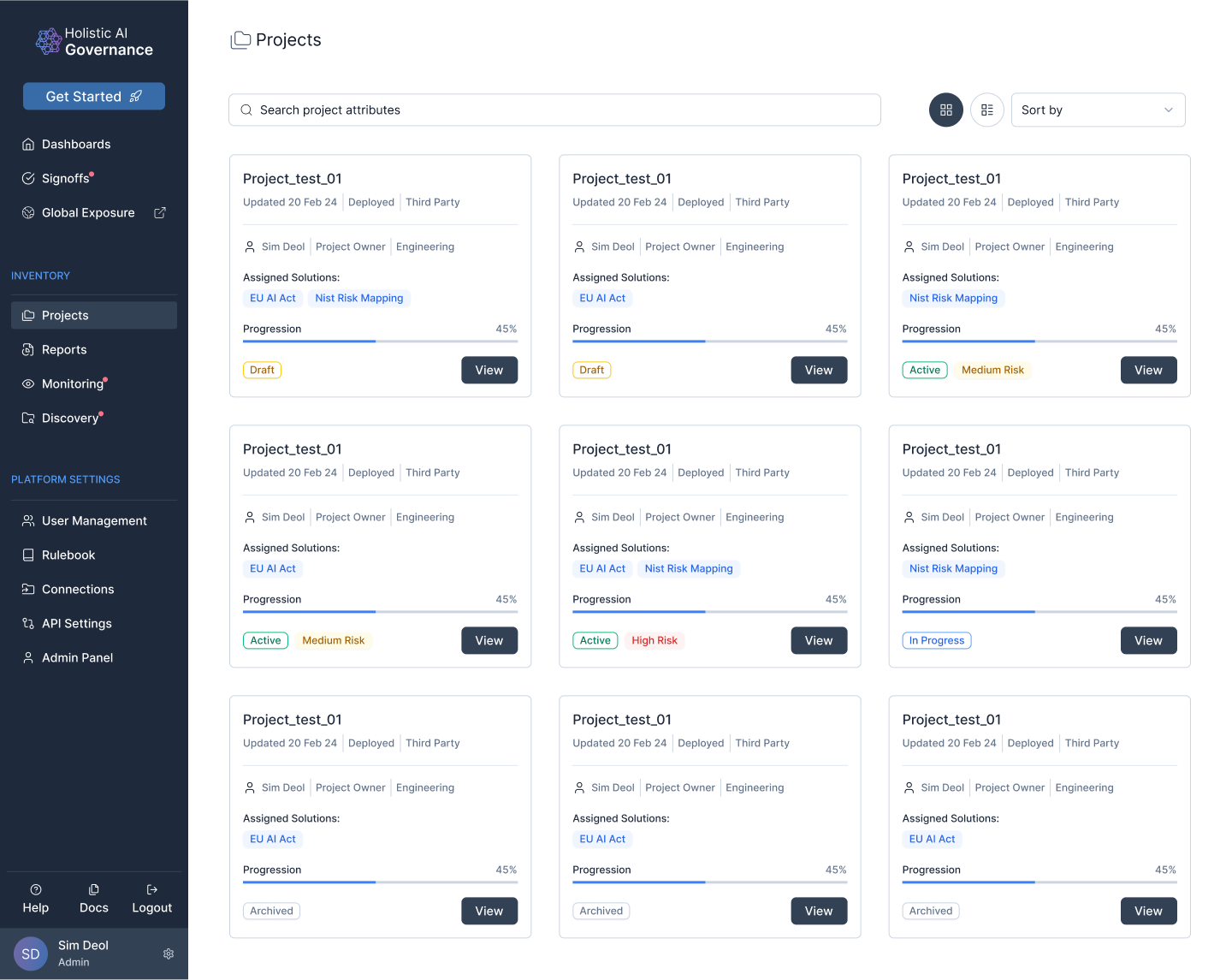This screenshot has width=1232, height=980.
Task: Click the Help icon in sidebar footer
Action: (36, 890)
